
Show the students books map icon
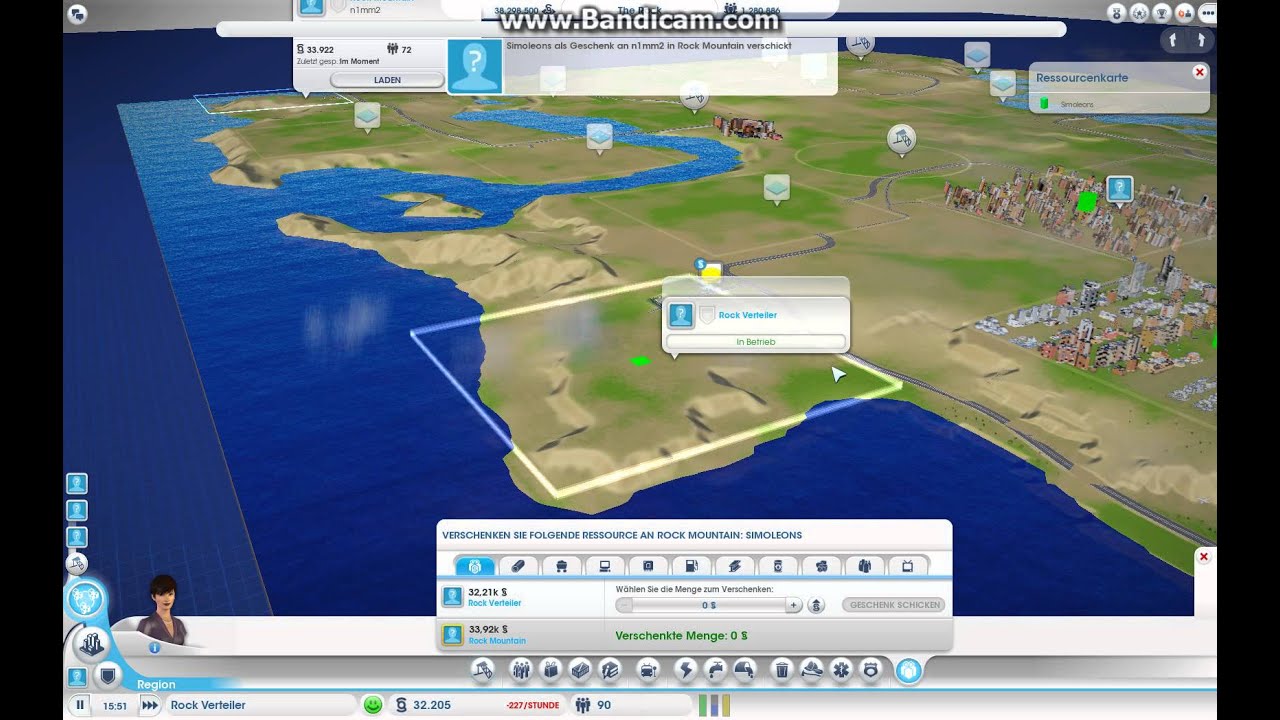pos(610,669)
